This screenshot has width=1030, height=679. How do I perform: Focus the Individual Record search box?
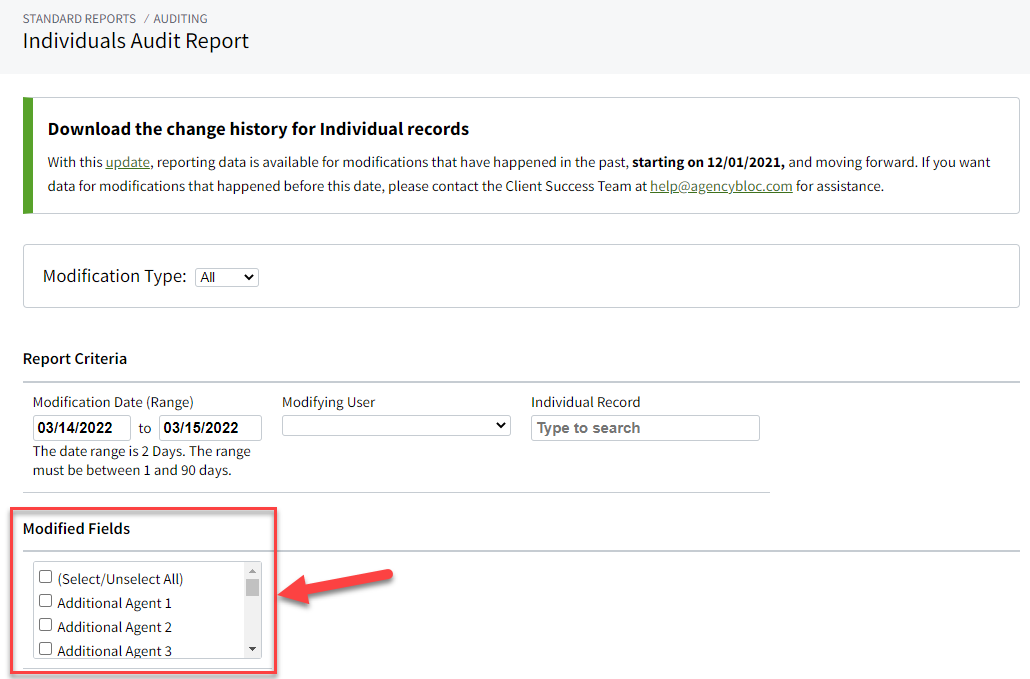645,428
